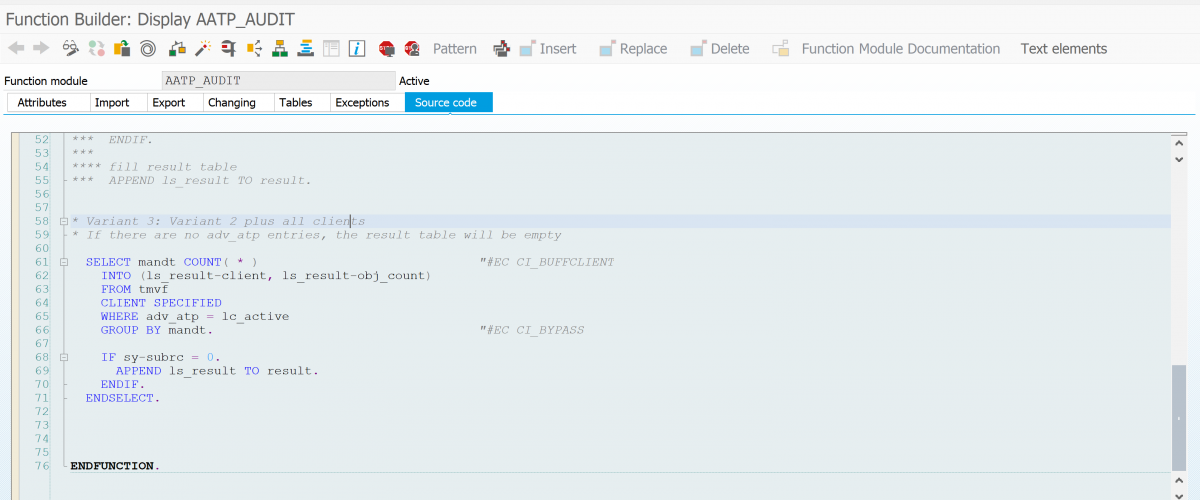
Task: Click the Replace toolbar button
Action: point(633,48)
